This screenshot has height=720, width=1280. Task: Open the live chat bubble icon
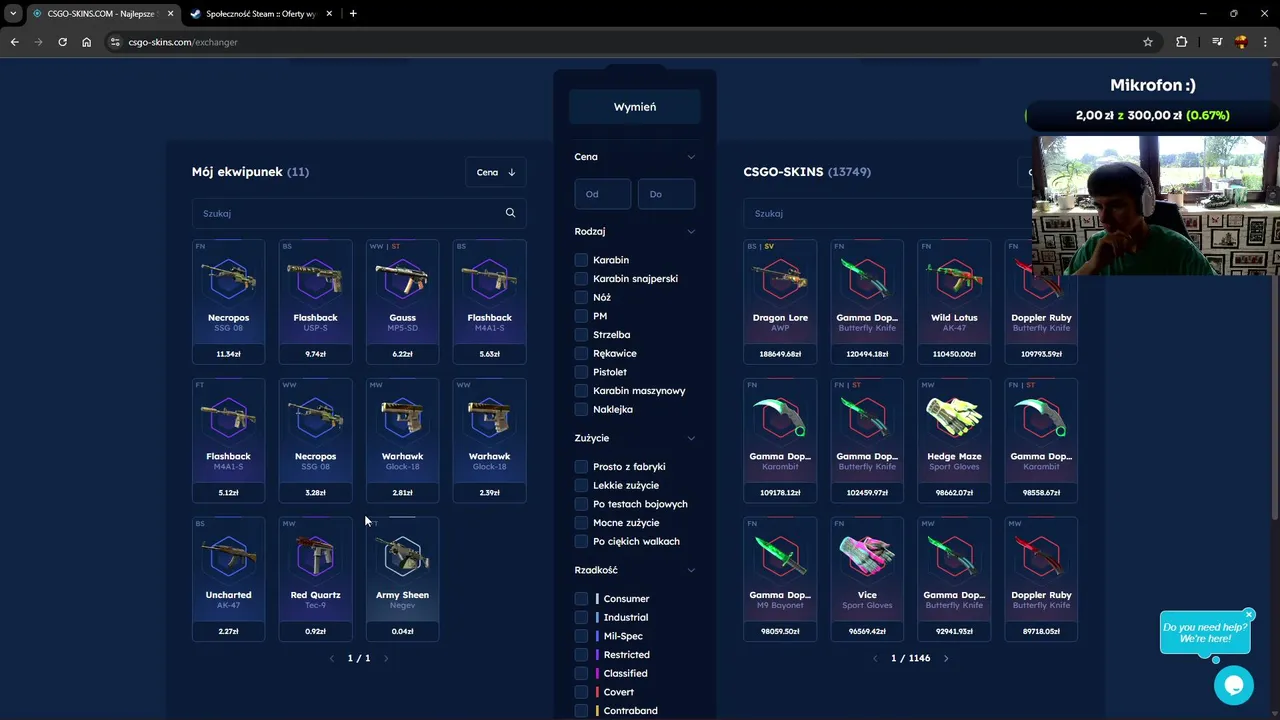pyautogui.click(x=1233, y=685)
